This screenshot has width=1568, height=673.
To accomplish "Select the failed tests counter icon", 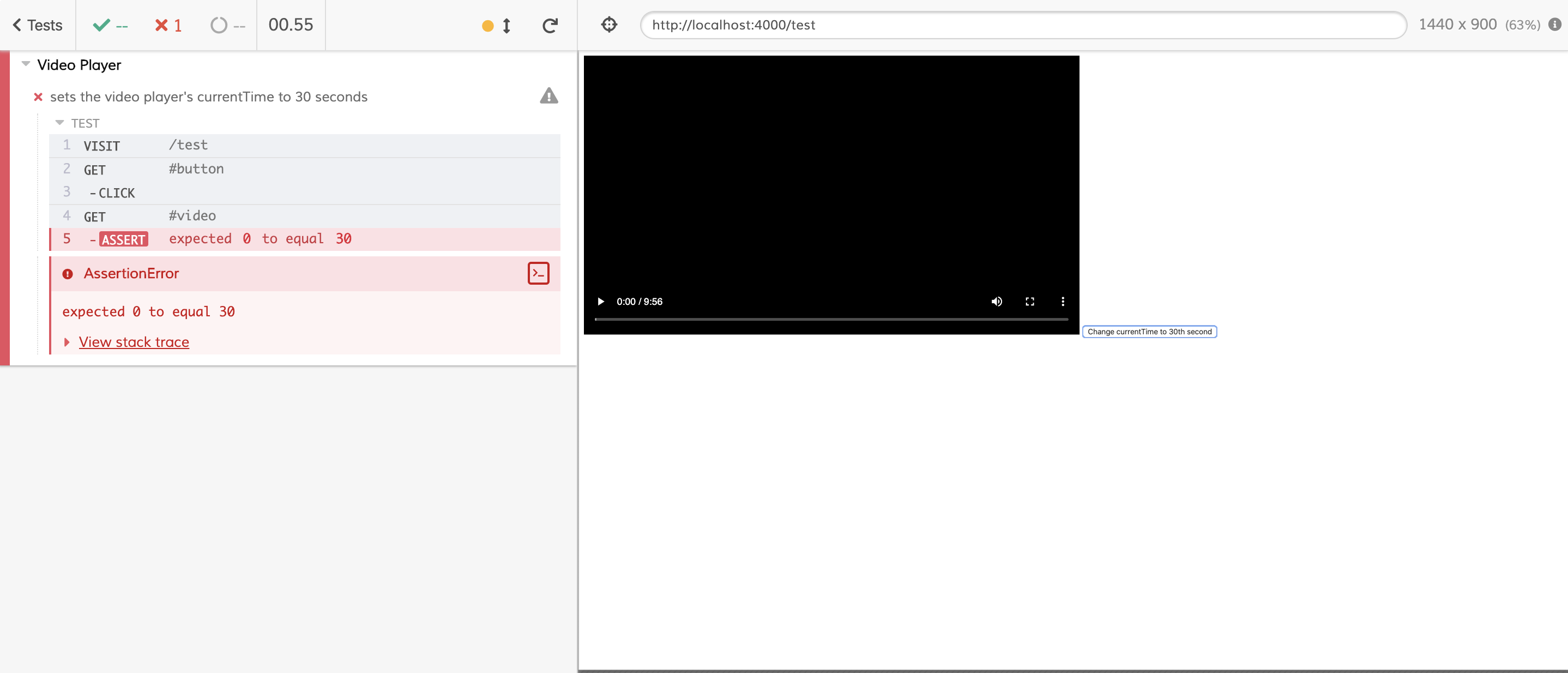I will click(161, 25).
